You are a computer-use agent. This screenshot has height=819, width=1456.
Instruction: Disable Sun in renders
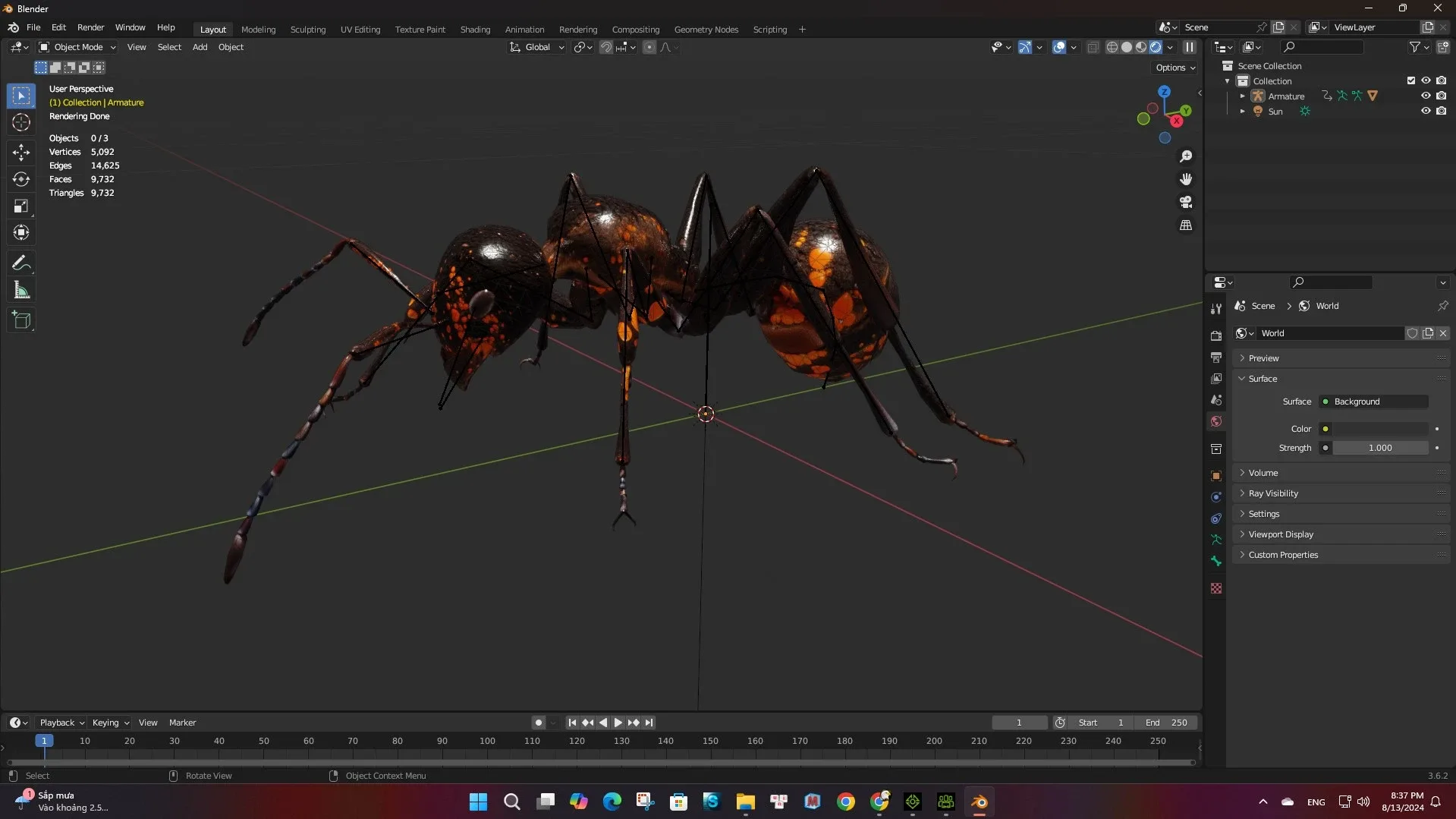click(1441, 112)
